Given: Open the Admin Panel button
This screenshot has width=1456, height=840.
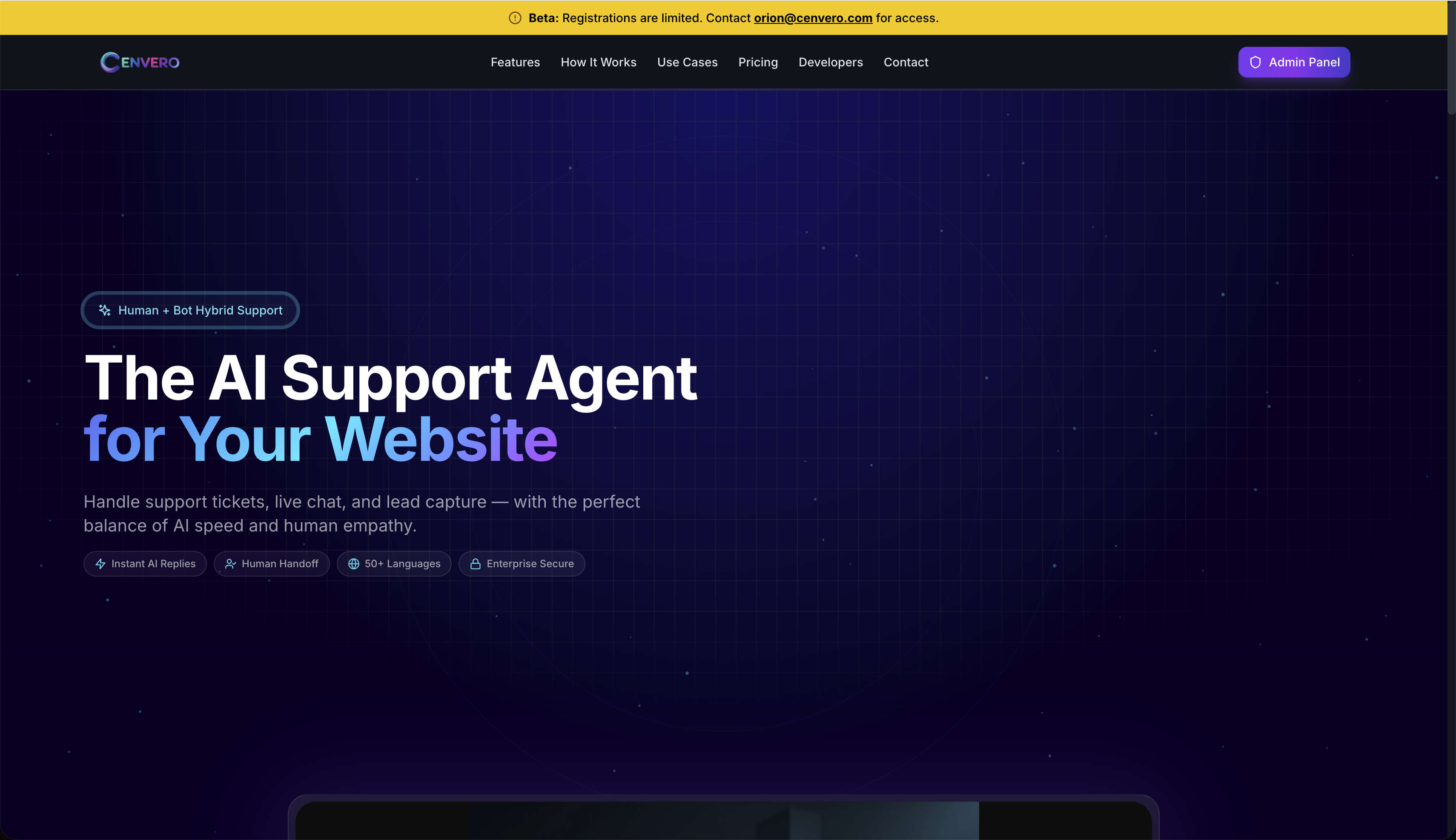Looking at the screenshot, I should click(1293, 62).
